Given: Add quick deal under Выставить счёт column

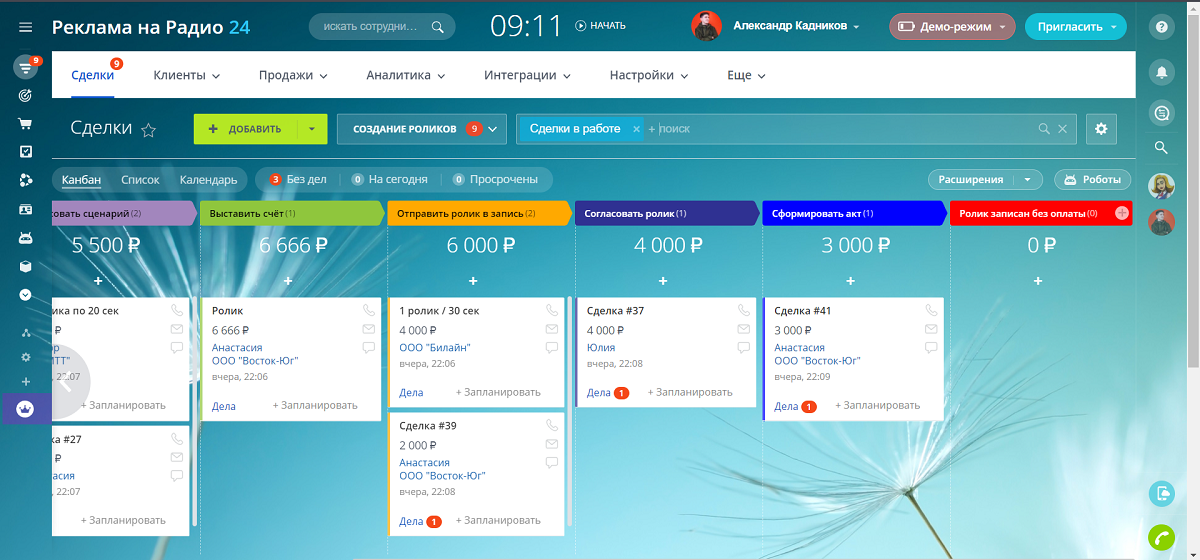Looking at the screenshot, I should [288, 281].
